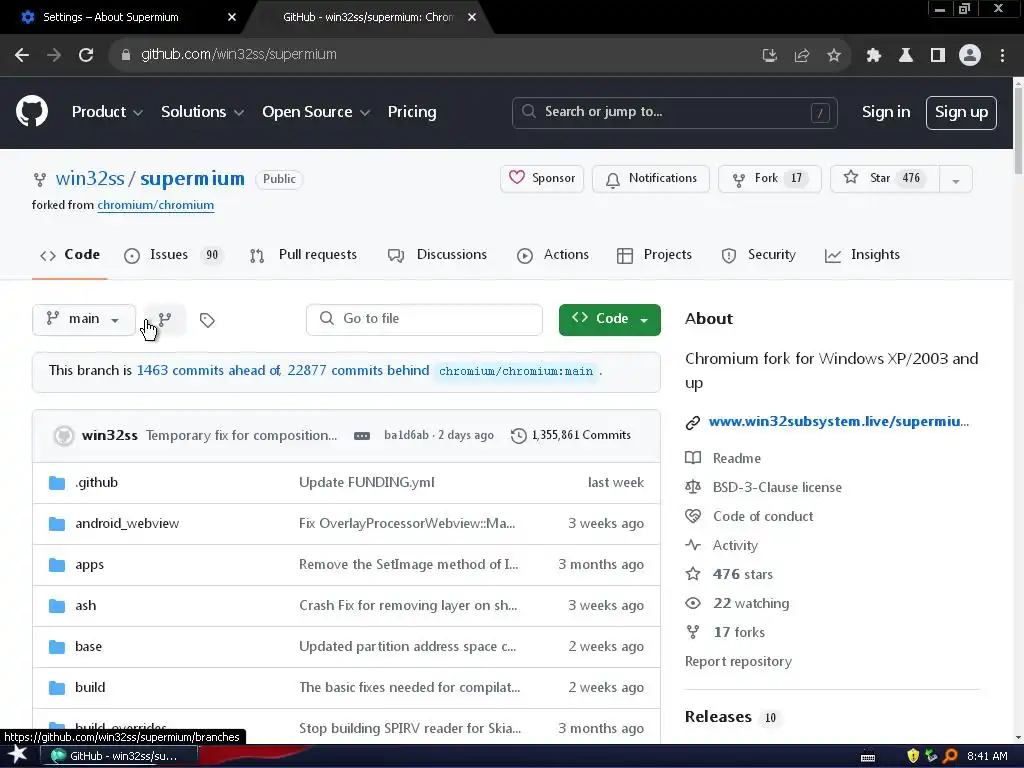Image resolution: width=1024 pixels, height=768 pixels.
Task: Open the 1,355,861 Commits history
Action: click(x=571, y=435)
